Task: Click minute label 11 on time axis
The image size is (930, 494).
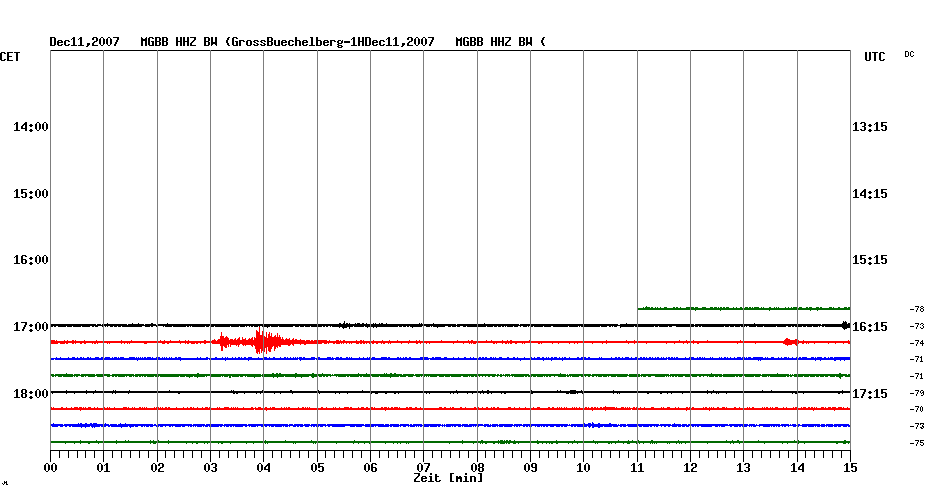Action: pyautogui.click(x=637, y=468)
